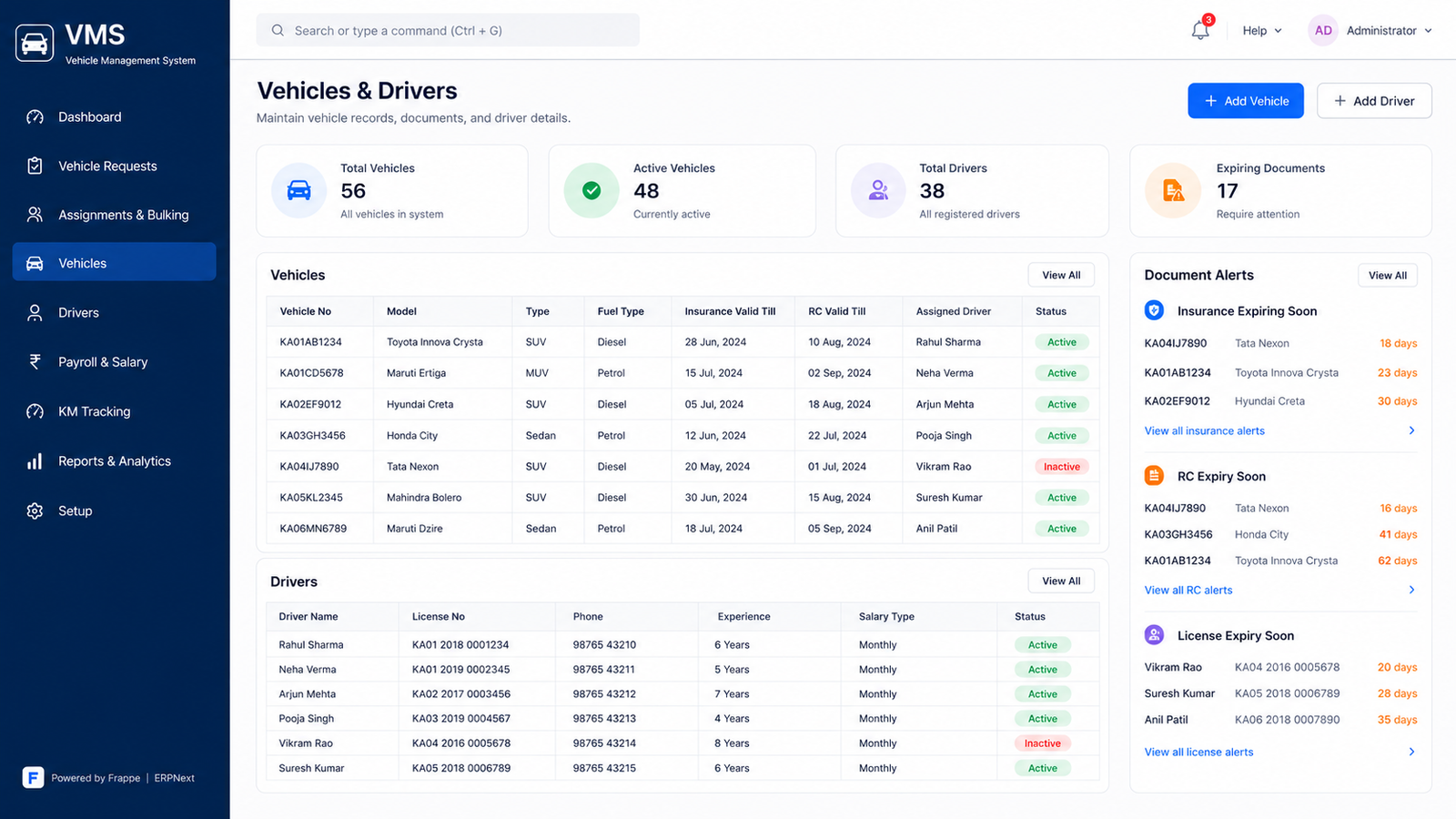The image size is (1456, 819).
Task: Click View All in Vehicles table
Action: click(x=1061, y=275)
